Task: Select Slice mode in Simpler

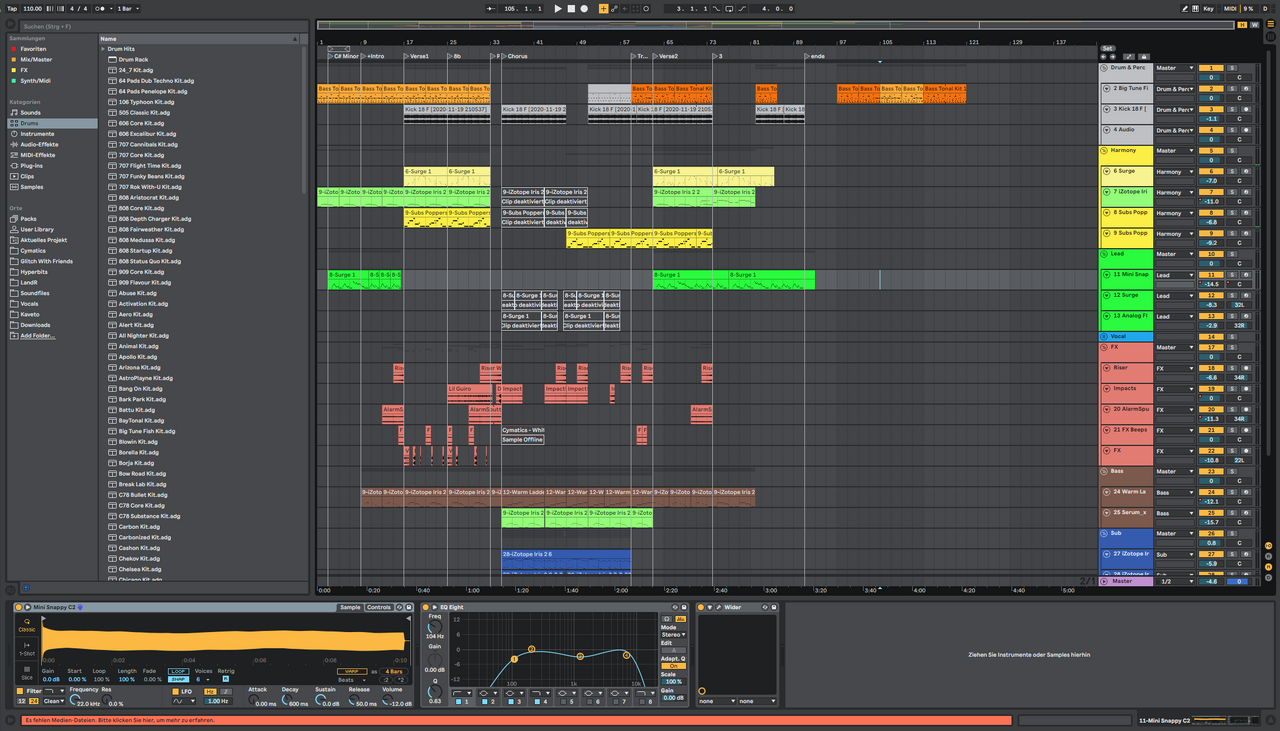Action: coord(27,673)
